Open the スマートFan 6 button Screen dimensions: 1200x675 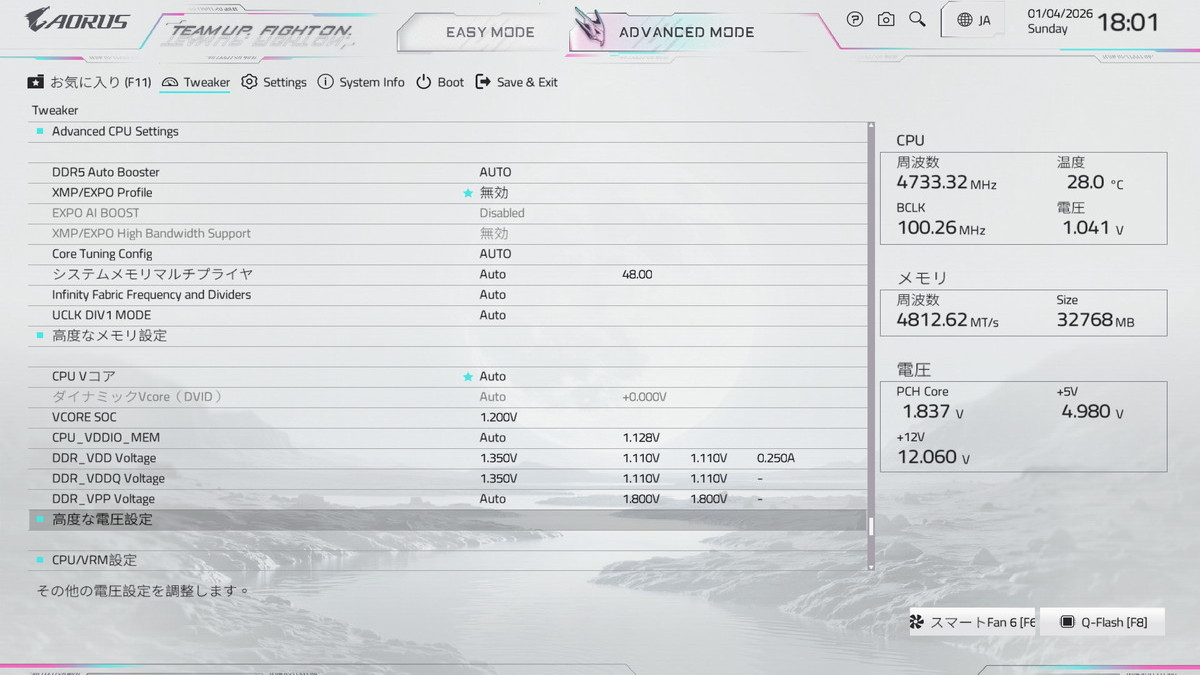point(972,622)
